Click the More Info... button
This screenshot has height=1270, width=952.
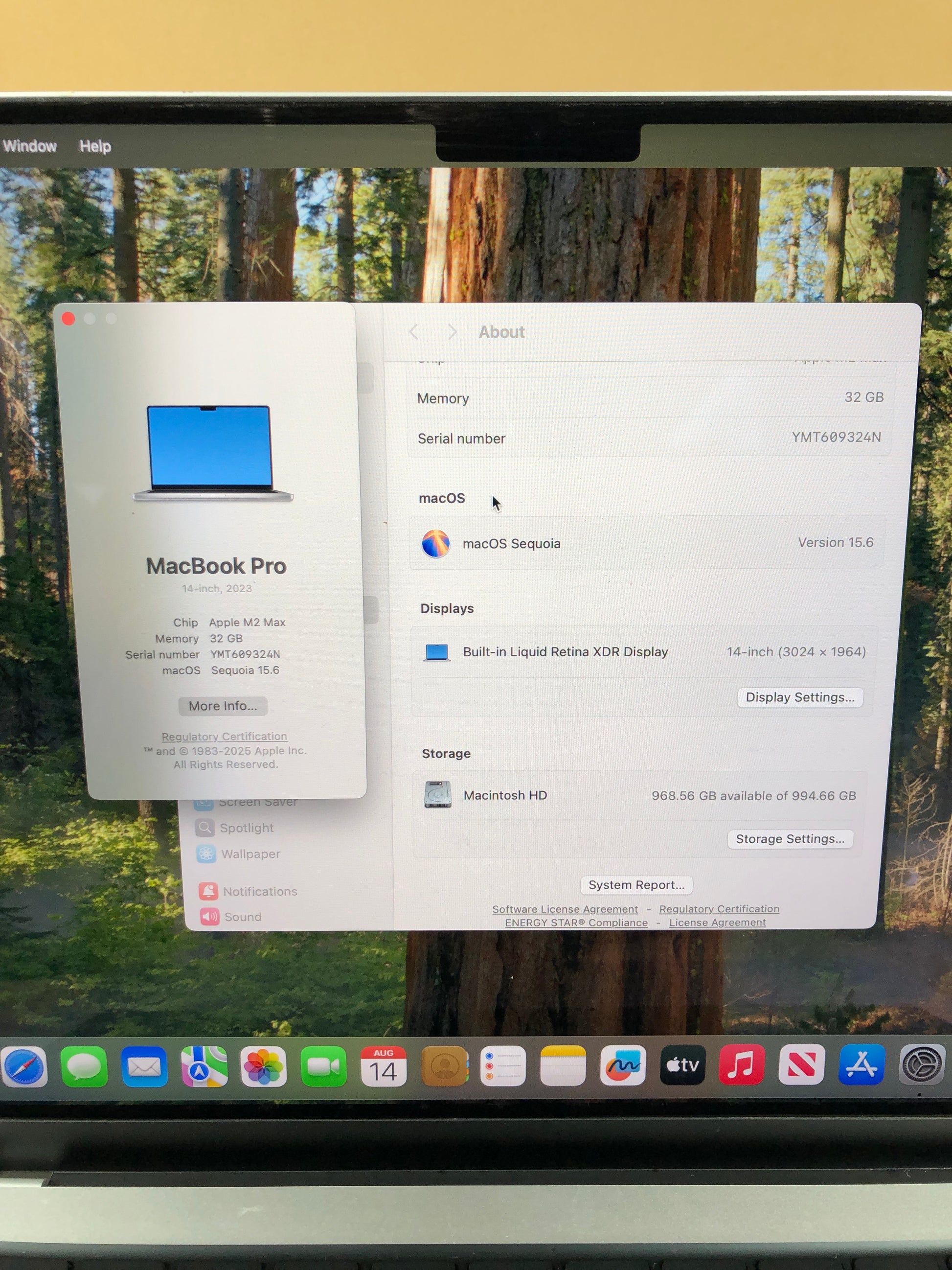tap(223, 706)
